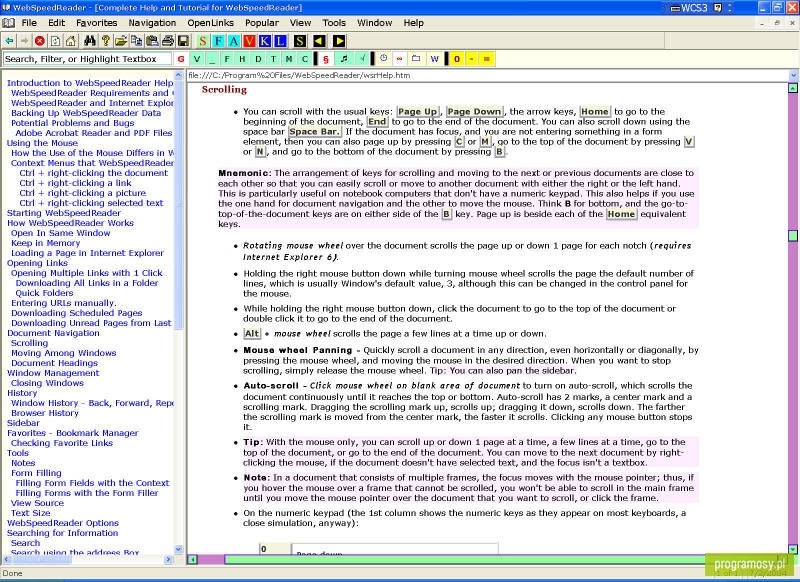
Task: Click the blue folder outline icon
Action: point(416,59)
